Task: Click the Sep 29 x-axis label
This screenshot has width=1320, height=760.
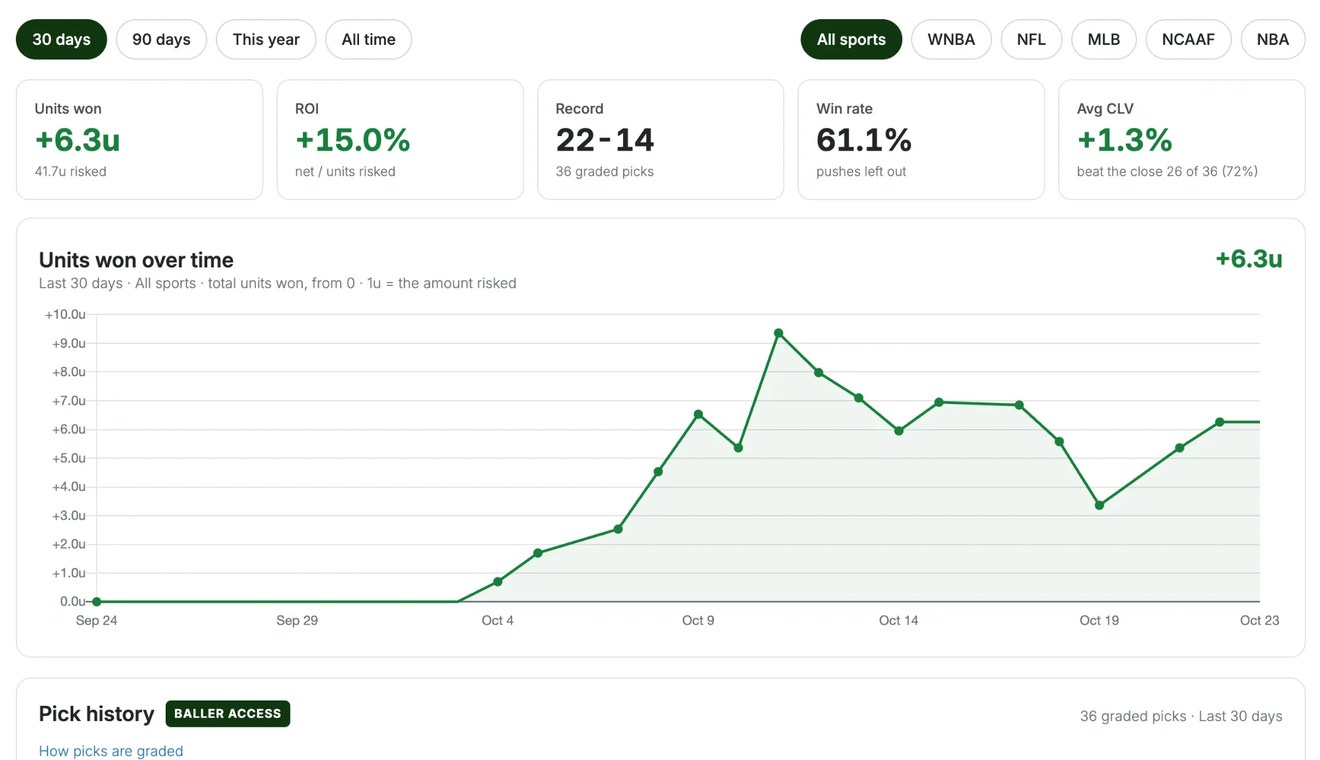Action: click(297, 620)
